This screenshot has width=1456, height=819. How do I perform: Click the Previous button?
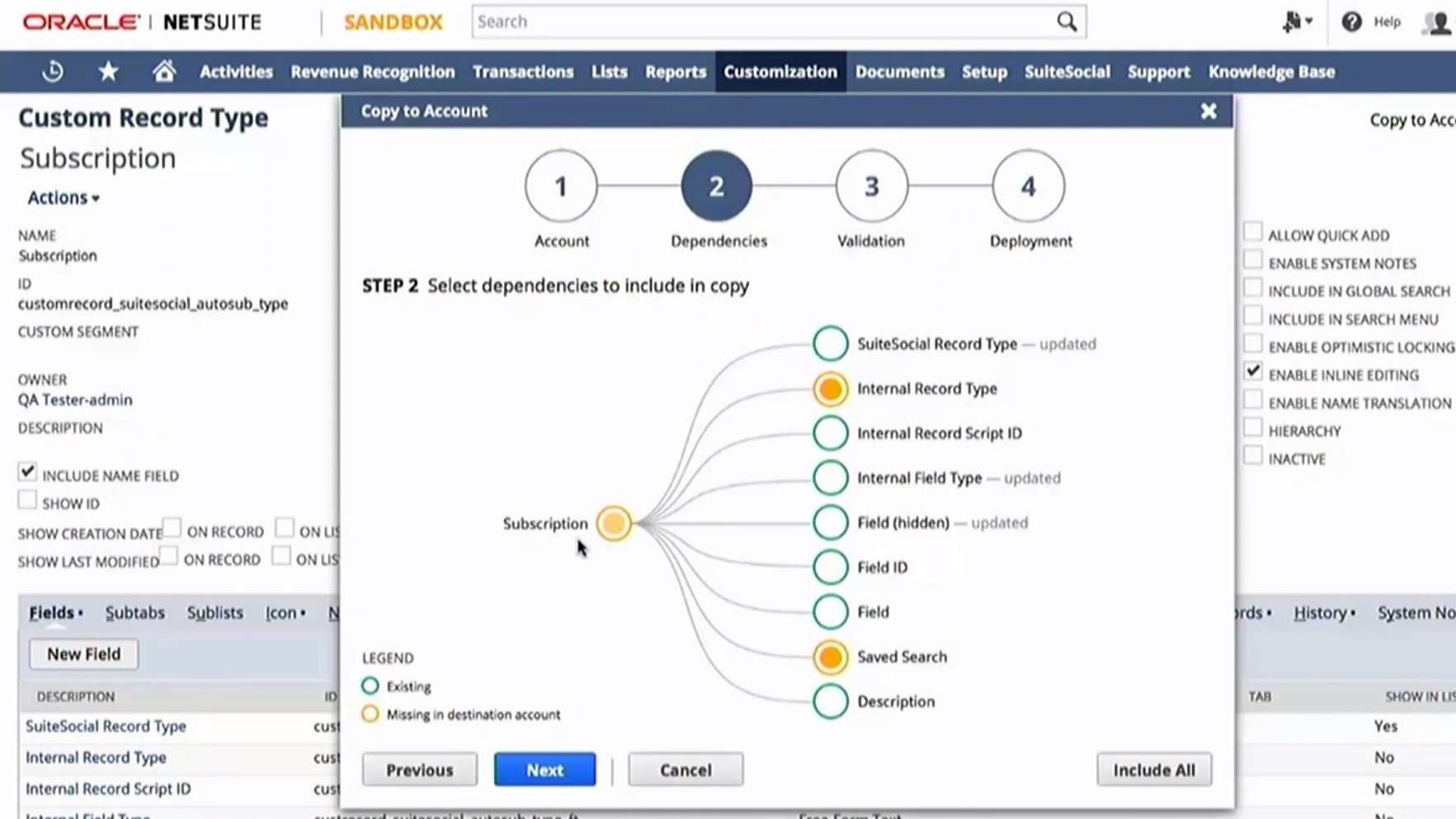coord(419,770)
